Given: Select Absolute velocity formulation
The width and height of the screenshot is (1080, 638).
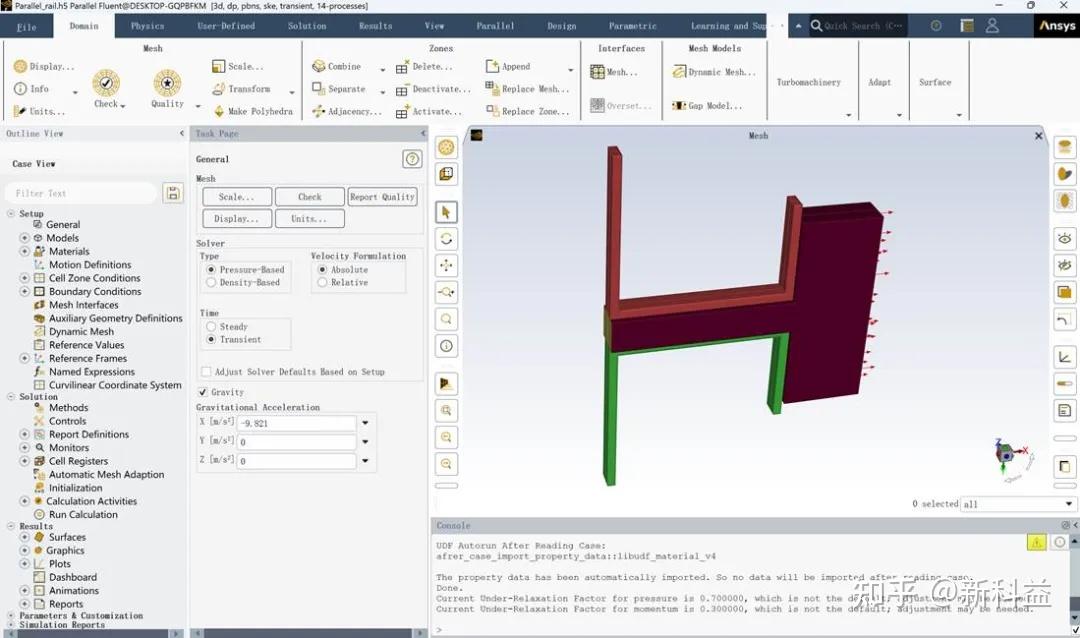Looking at the screenshot, I should (343, 269).
